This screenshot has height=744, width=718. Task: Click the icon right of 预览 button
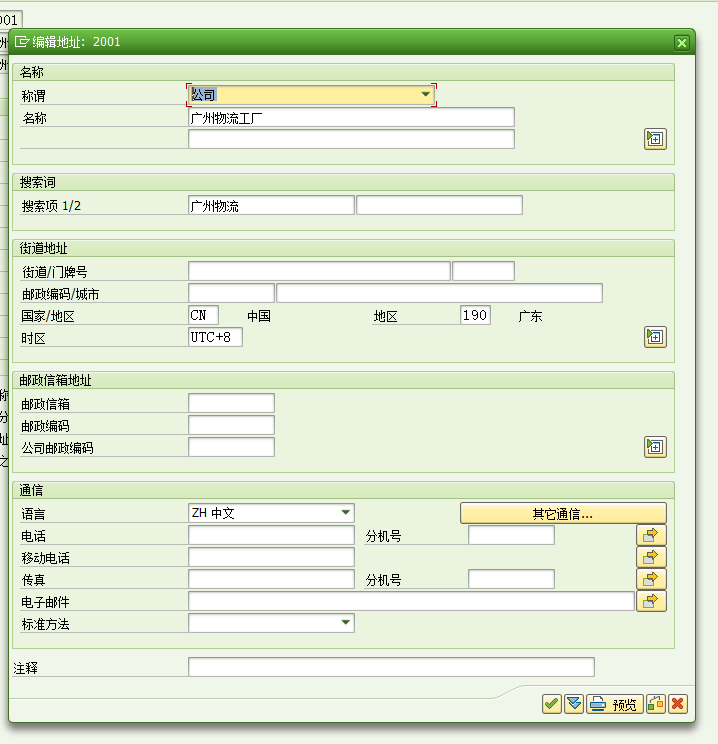coord(656,704)
